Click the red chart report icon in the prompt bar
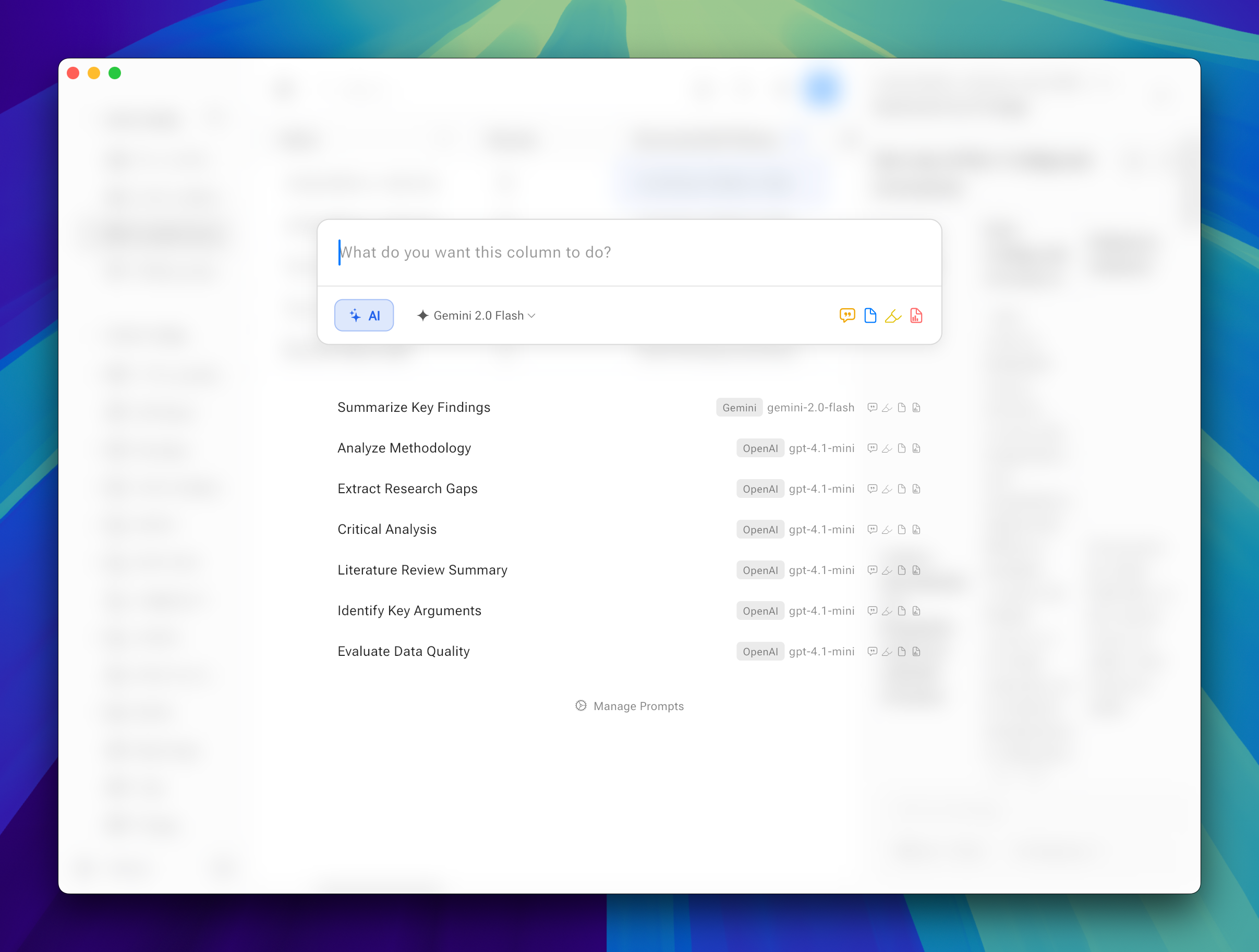The width and height of the screenshot is (1259, 952). [x=916, y=315]
